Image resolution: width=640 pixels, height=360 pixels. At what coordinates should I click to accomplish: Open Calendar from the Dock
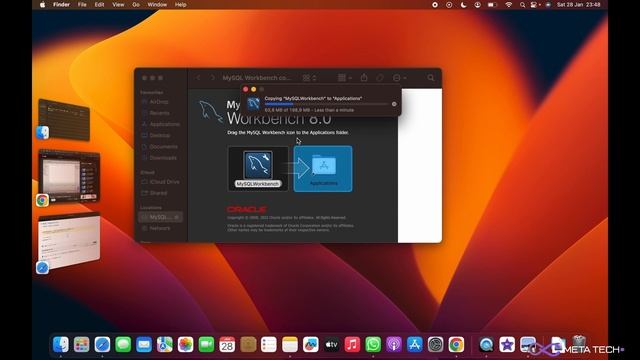[x=227, y=344]
